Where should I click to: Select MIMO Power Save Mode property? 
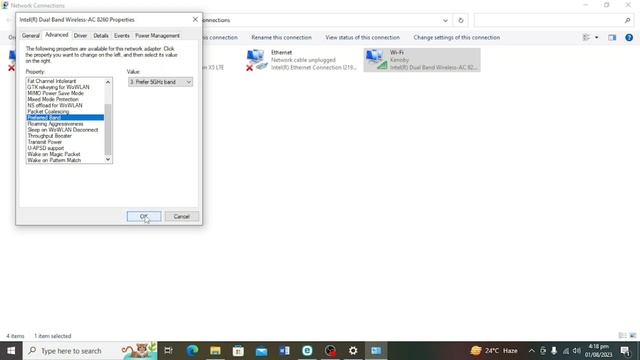coord(56,93)
